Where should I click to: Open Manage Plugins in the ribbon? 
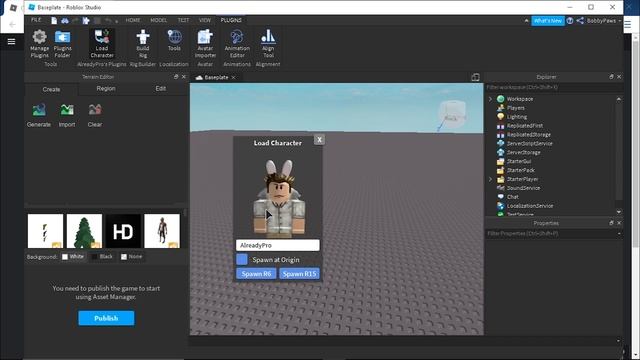click(39, 44)
